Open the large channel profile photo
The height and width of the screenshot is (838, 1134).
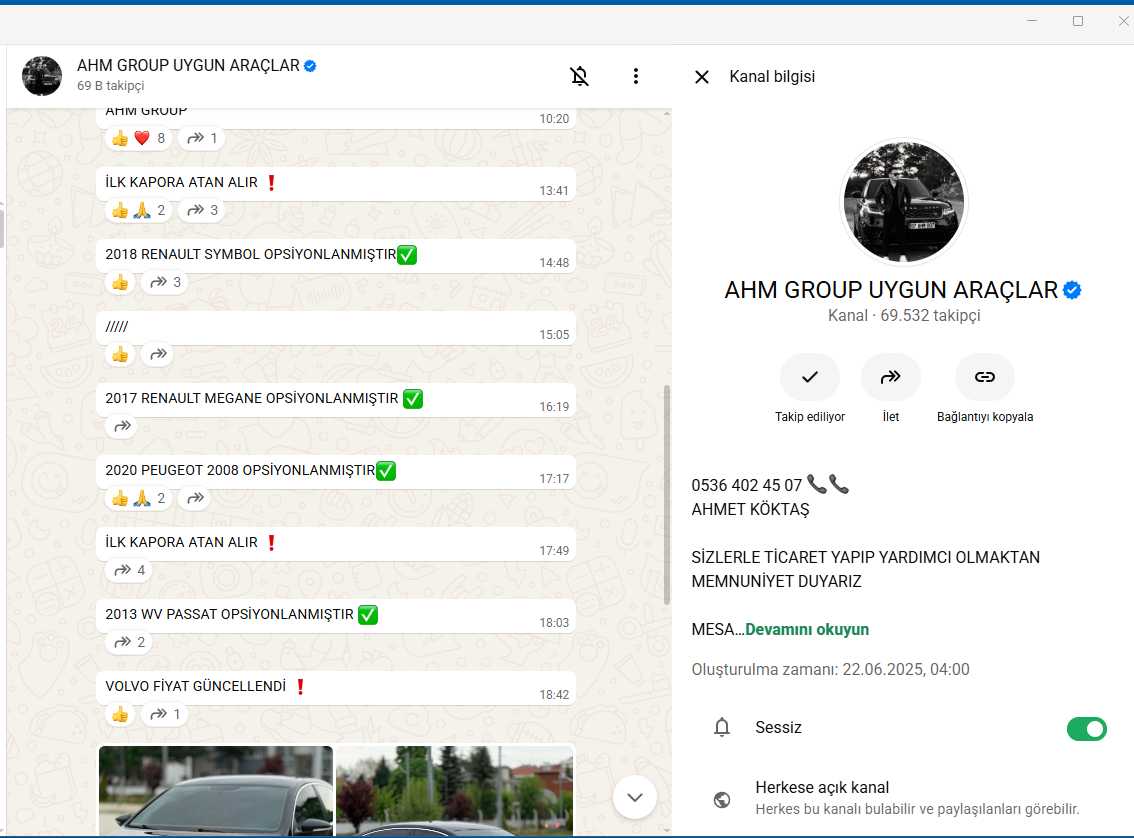903,202
